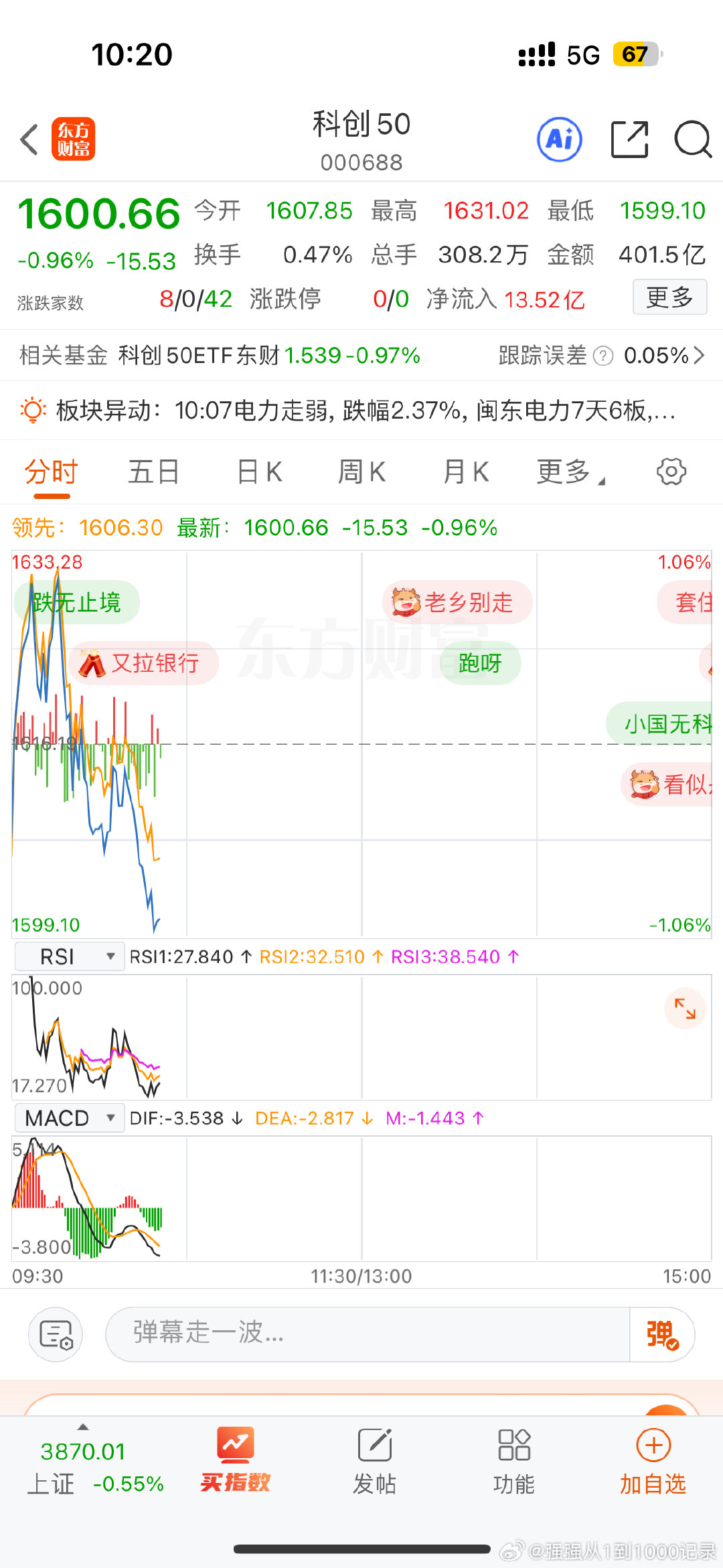Tap 金额 401.5亿 value
The height and width of the screenshot is (1568, 723).
pyautogui.click(x=662, y=255)
